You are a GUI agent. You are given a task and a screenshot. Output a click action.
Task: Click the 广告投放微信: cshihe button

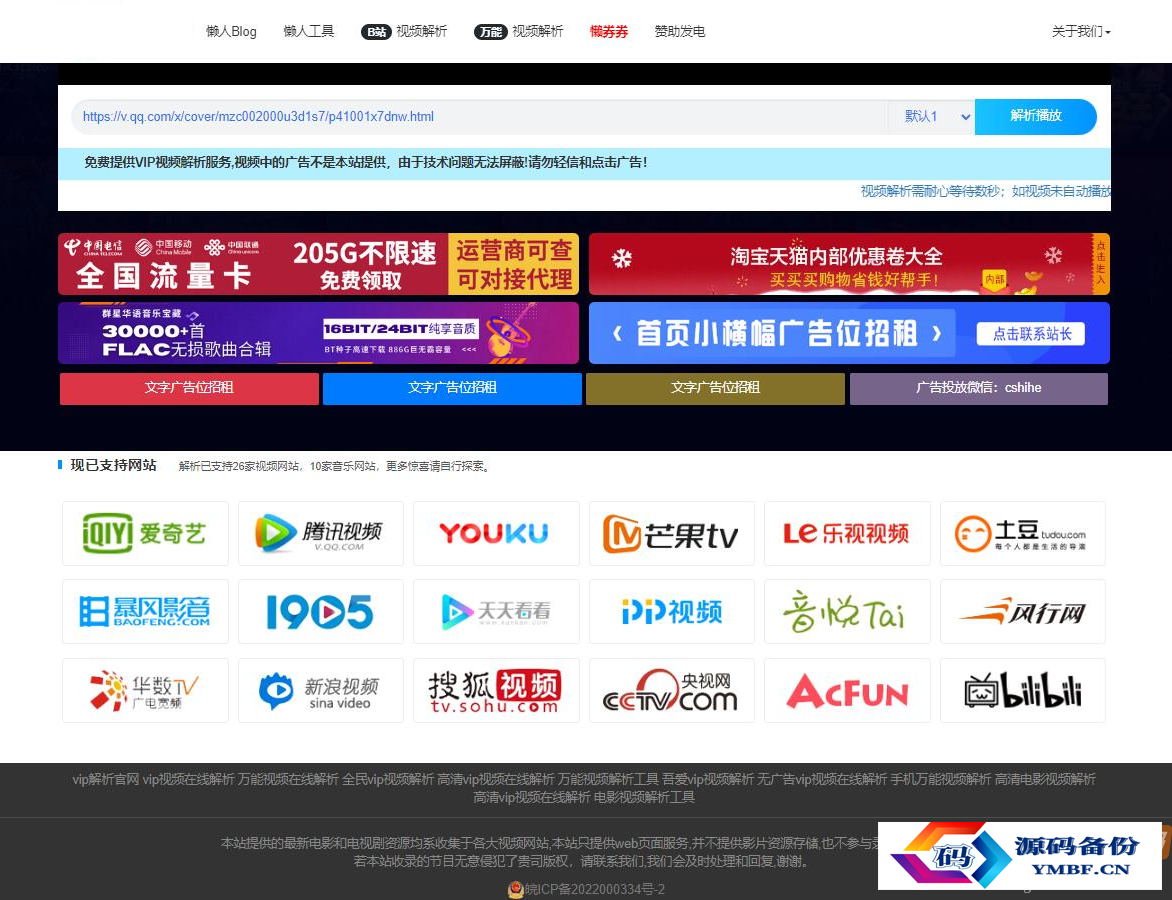[978, 388]
